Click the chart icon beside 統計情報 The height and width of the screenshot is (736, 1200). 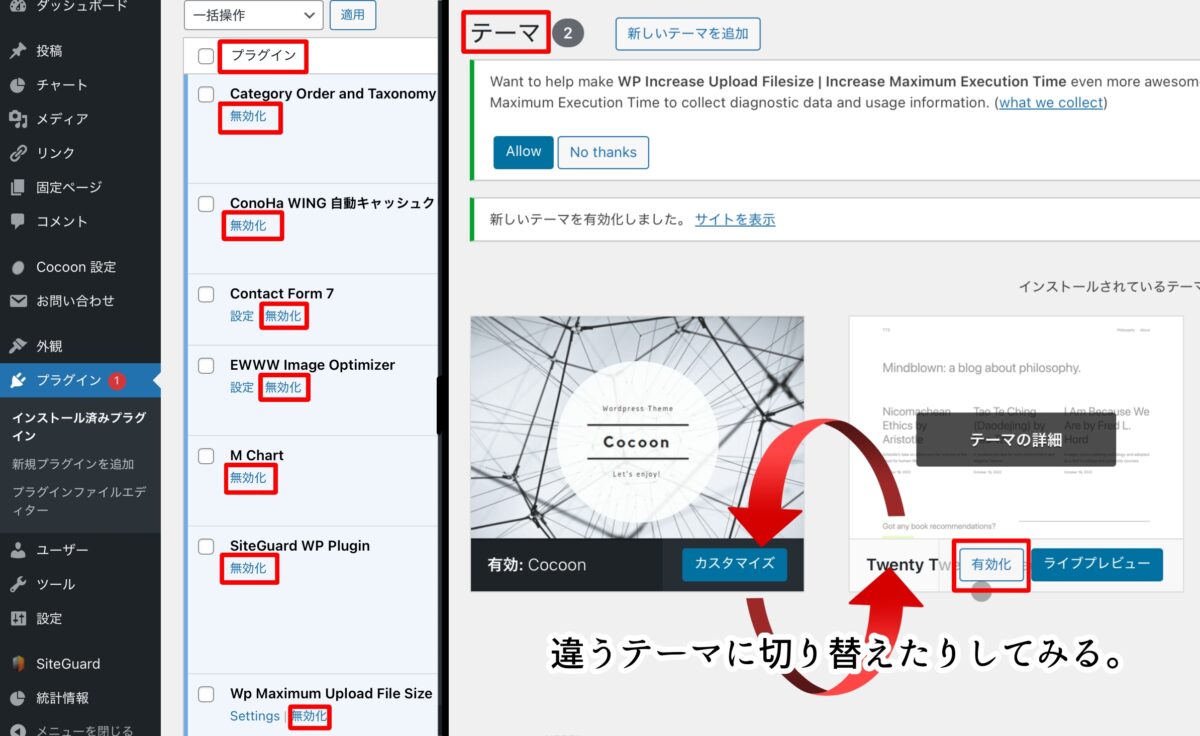(x=18, y=698)
